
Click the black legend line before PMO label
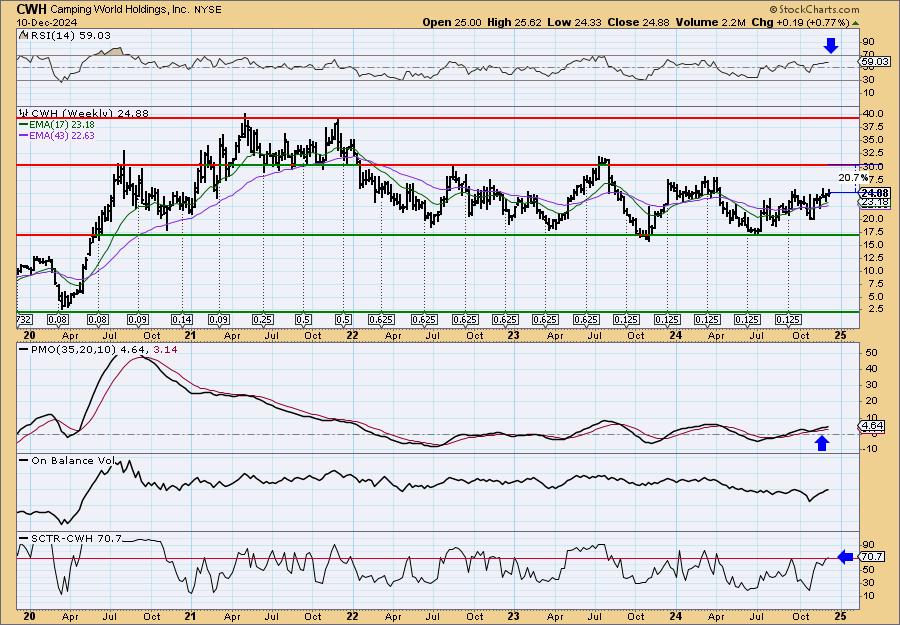click(24, 349)
